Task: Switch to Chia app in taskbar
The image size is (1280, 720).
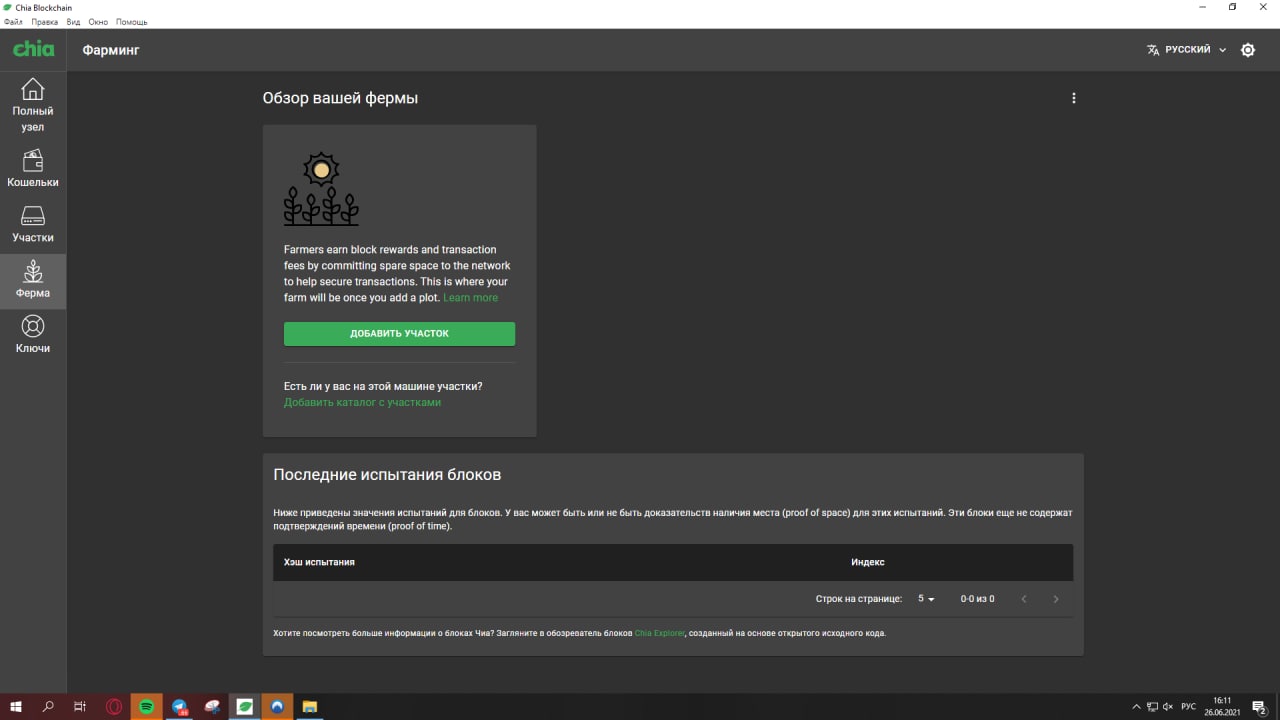Action: [x=244, y=706]
